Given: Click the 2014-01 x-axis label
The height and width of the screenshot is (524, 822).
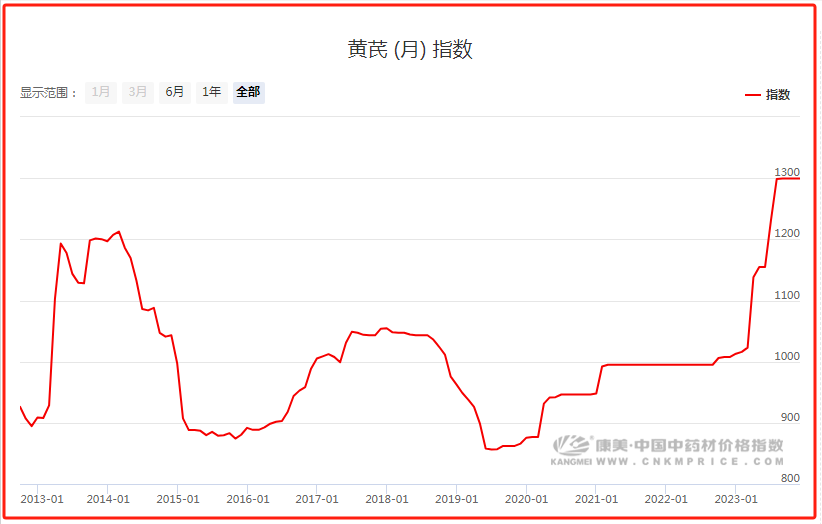Looking at the screenshot, I should [x=108, y=499].
